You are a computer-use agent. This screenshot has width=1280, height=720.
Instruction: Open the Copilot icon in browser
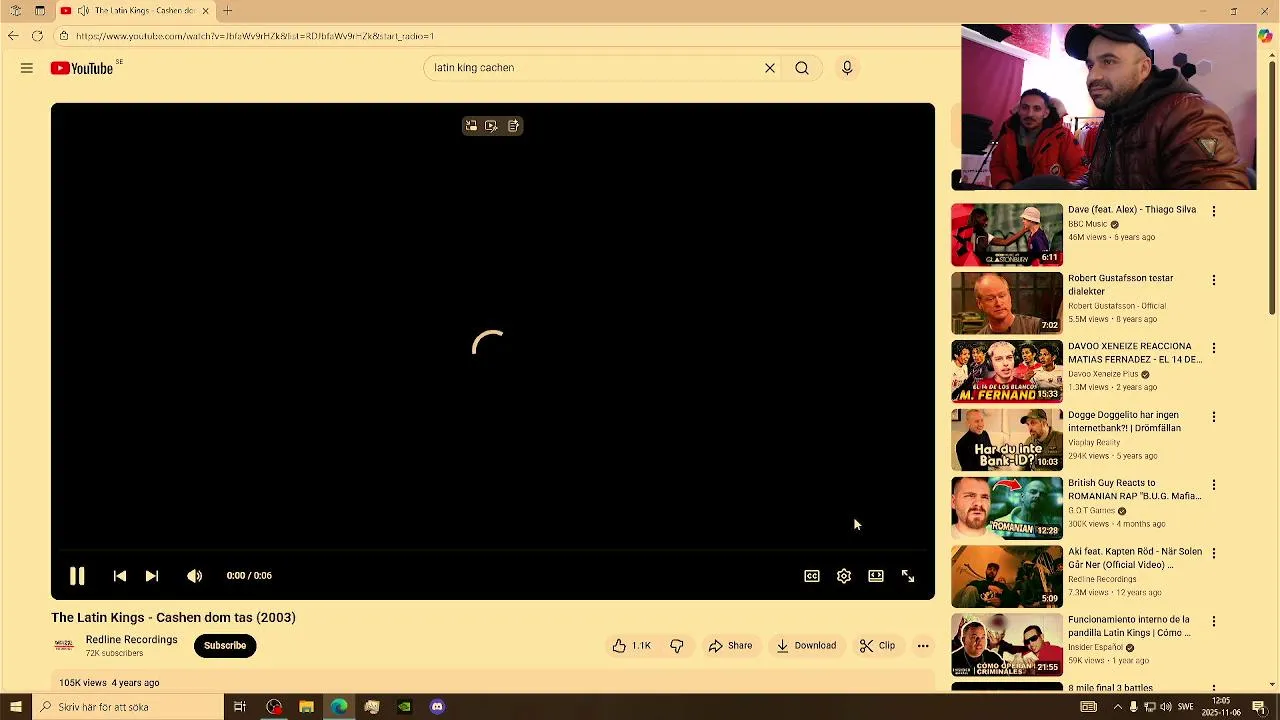(x=1265, y=36)
